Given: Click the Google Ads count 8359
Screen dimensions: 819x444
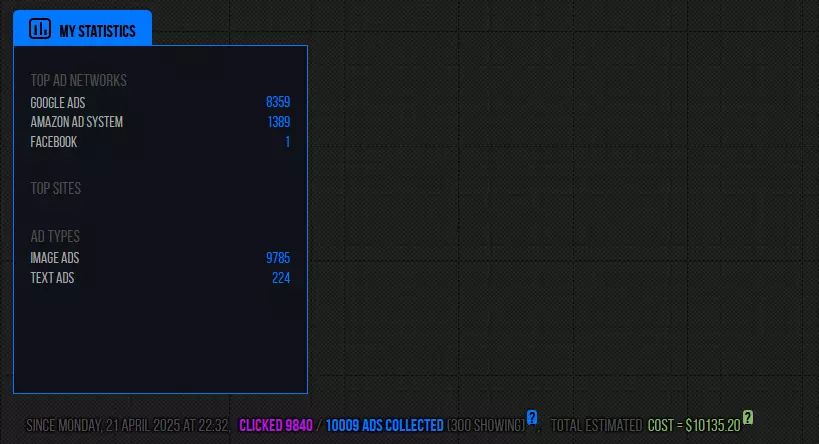Looking at the screenshot, I should pos(278,102).
